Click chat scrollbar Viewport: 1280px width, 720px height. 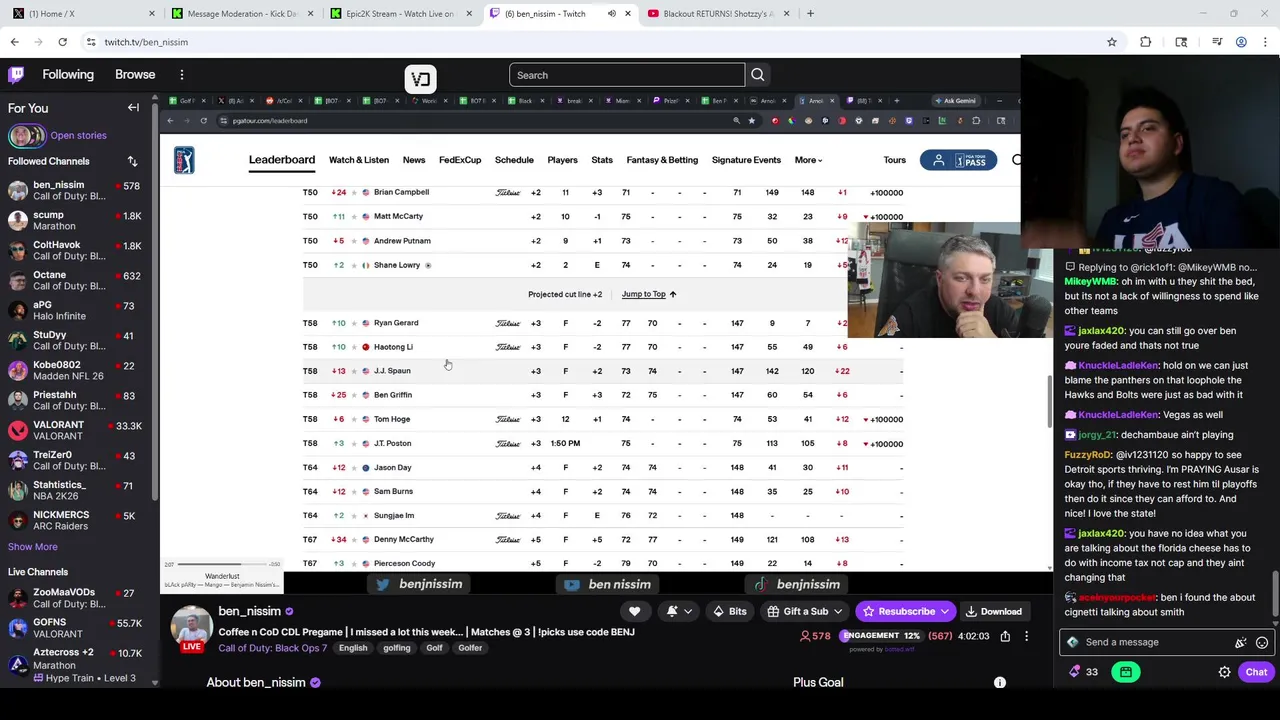click(1275, 590)
